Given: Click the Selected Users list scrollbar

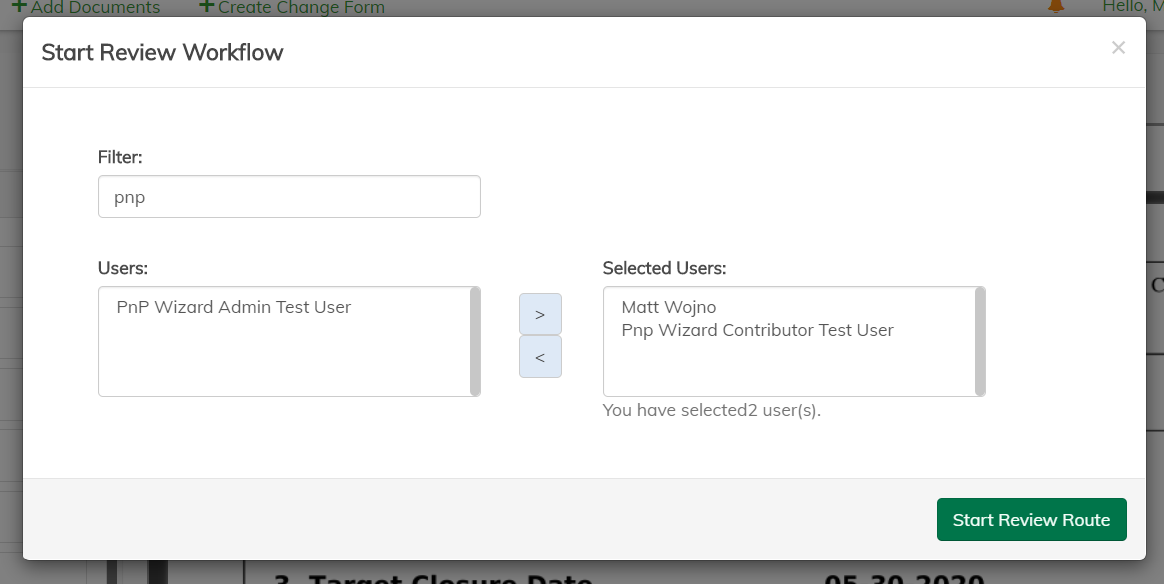Looking at the screenshot, I should point(980,341).
